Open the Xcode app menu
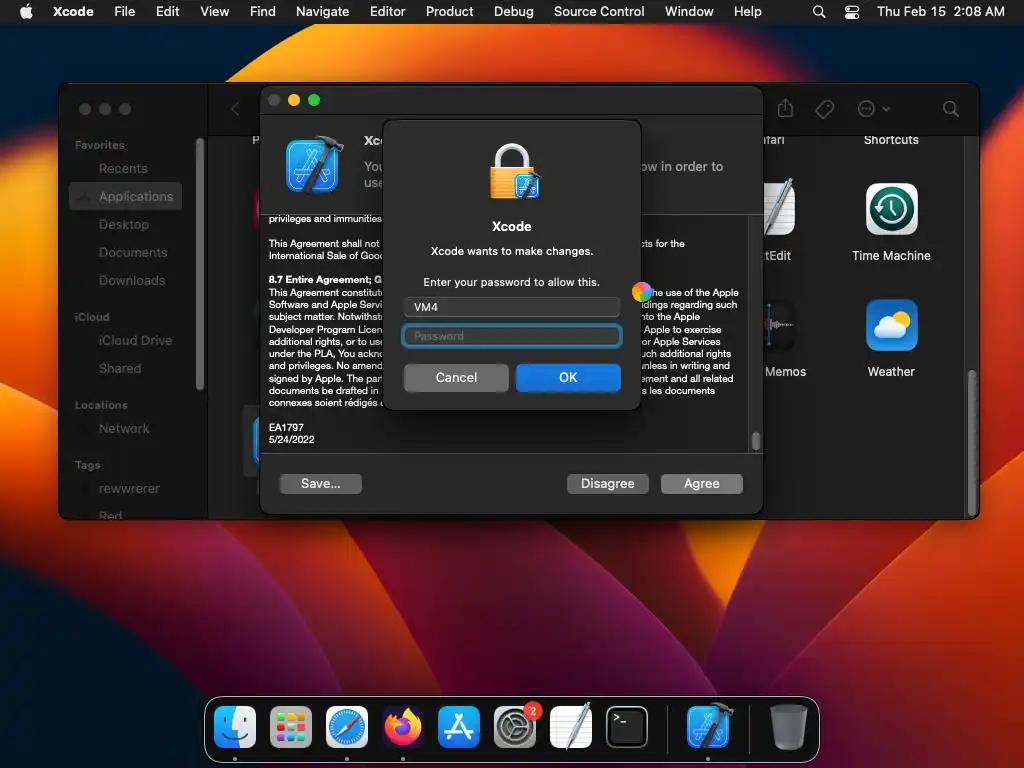The image size is (1024, 768). tap(73, 11)
